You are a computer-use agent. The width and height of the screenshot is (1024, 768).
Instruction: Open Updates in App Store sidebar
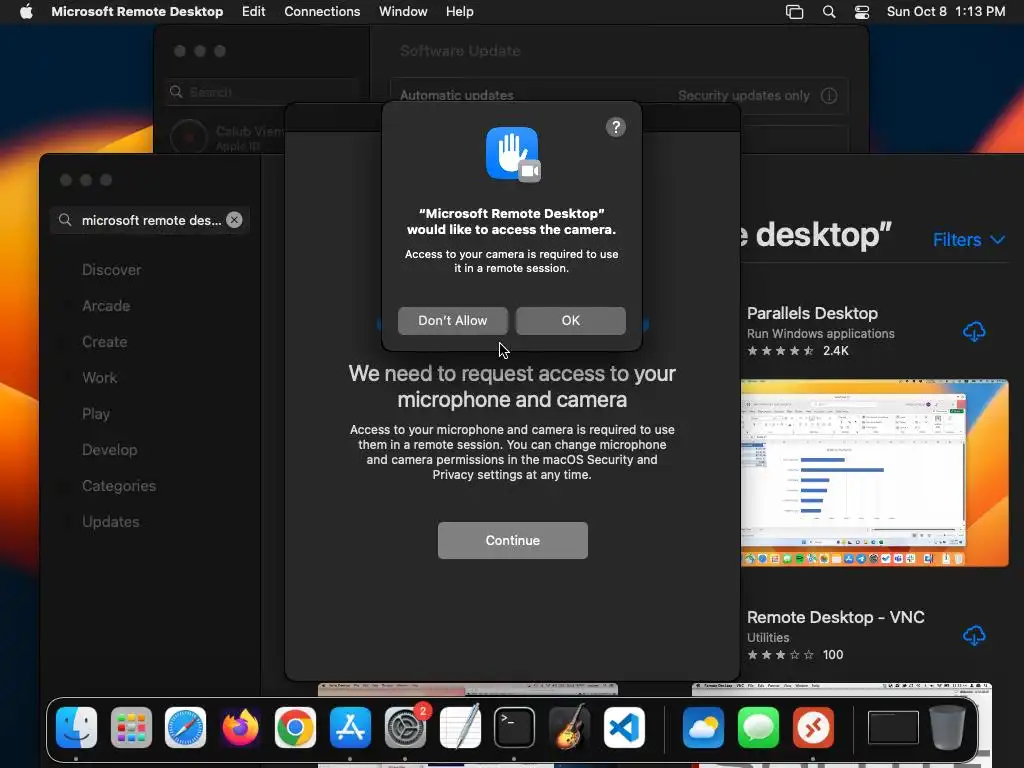(110, 521)
